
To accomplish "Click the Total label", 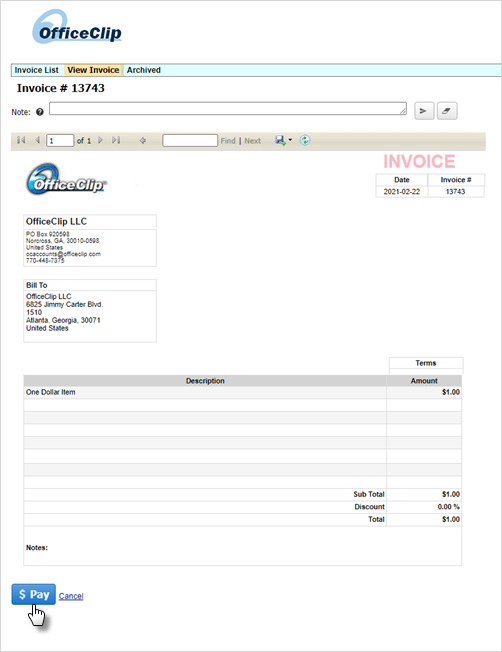I will pyautogui.click(x=376, y=519).
